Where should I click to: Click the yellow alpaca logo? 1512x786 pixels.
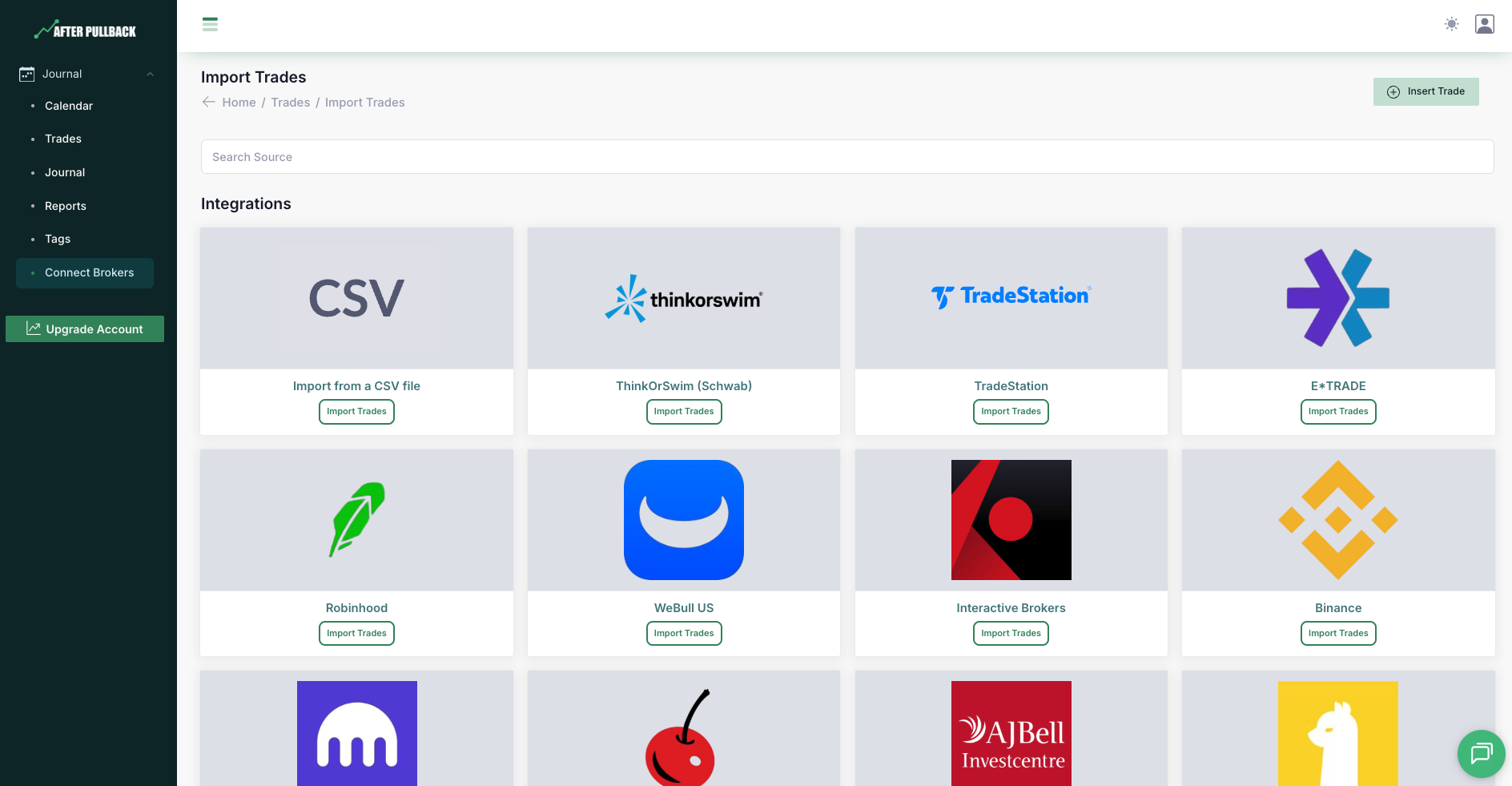1338,733
